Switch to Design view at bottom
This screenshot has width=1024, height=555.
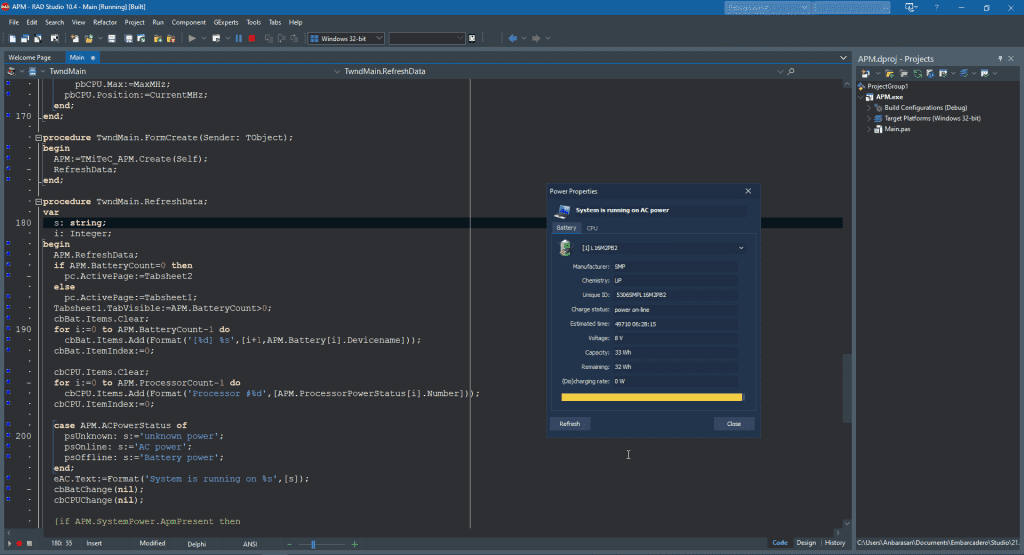806,543
